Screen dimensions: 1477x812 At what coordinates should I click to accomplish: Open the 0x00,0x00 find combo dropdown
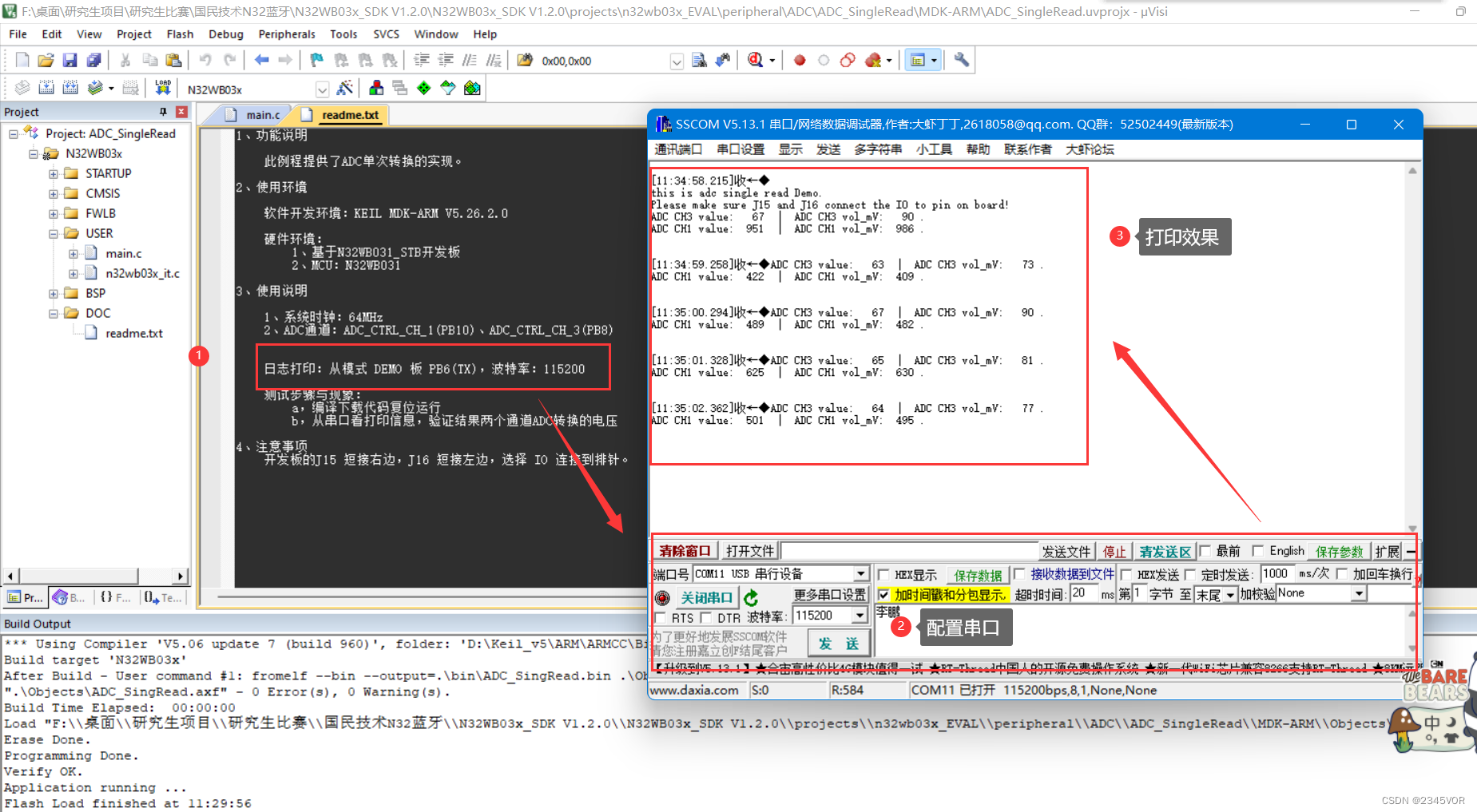pyautogui.click(x=677, y=61)
